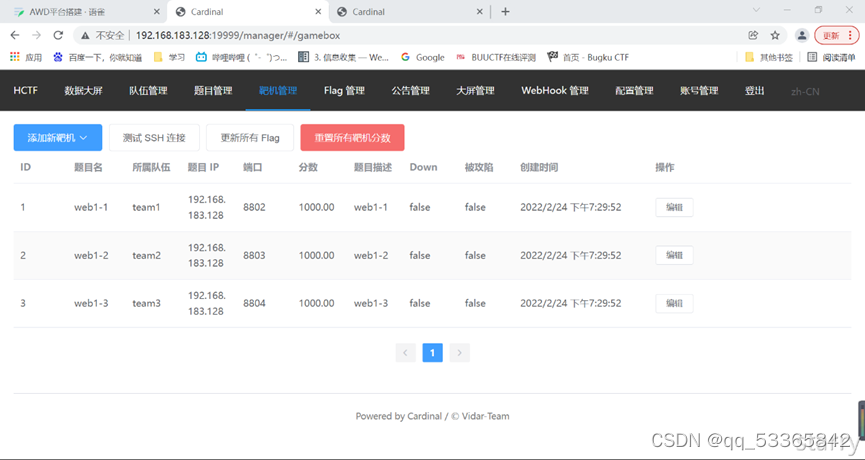The height and width of the screenshot is (460, 865).
Task: Open the 账号管理 menu item
Action: (x=699, y=90)
